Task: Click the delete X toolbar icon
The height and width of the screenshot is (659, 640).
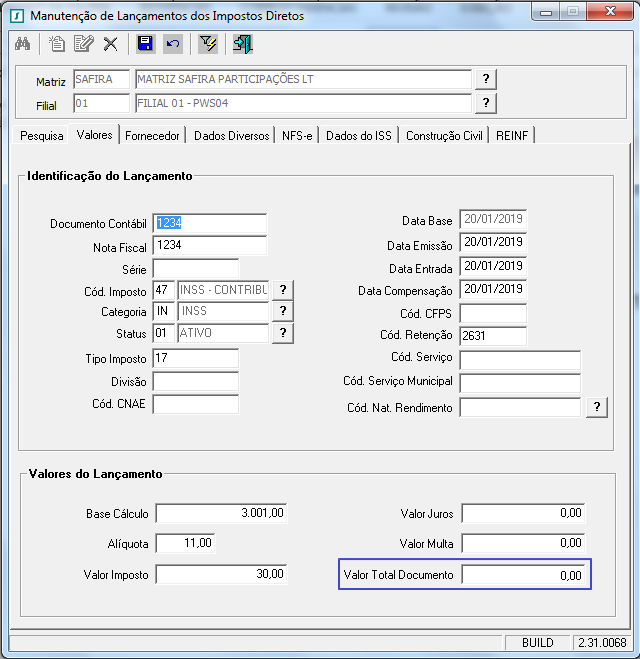Action: (x=110, y=44)
